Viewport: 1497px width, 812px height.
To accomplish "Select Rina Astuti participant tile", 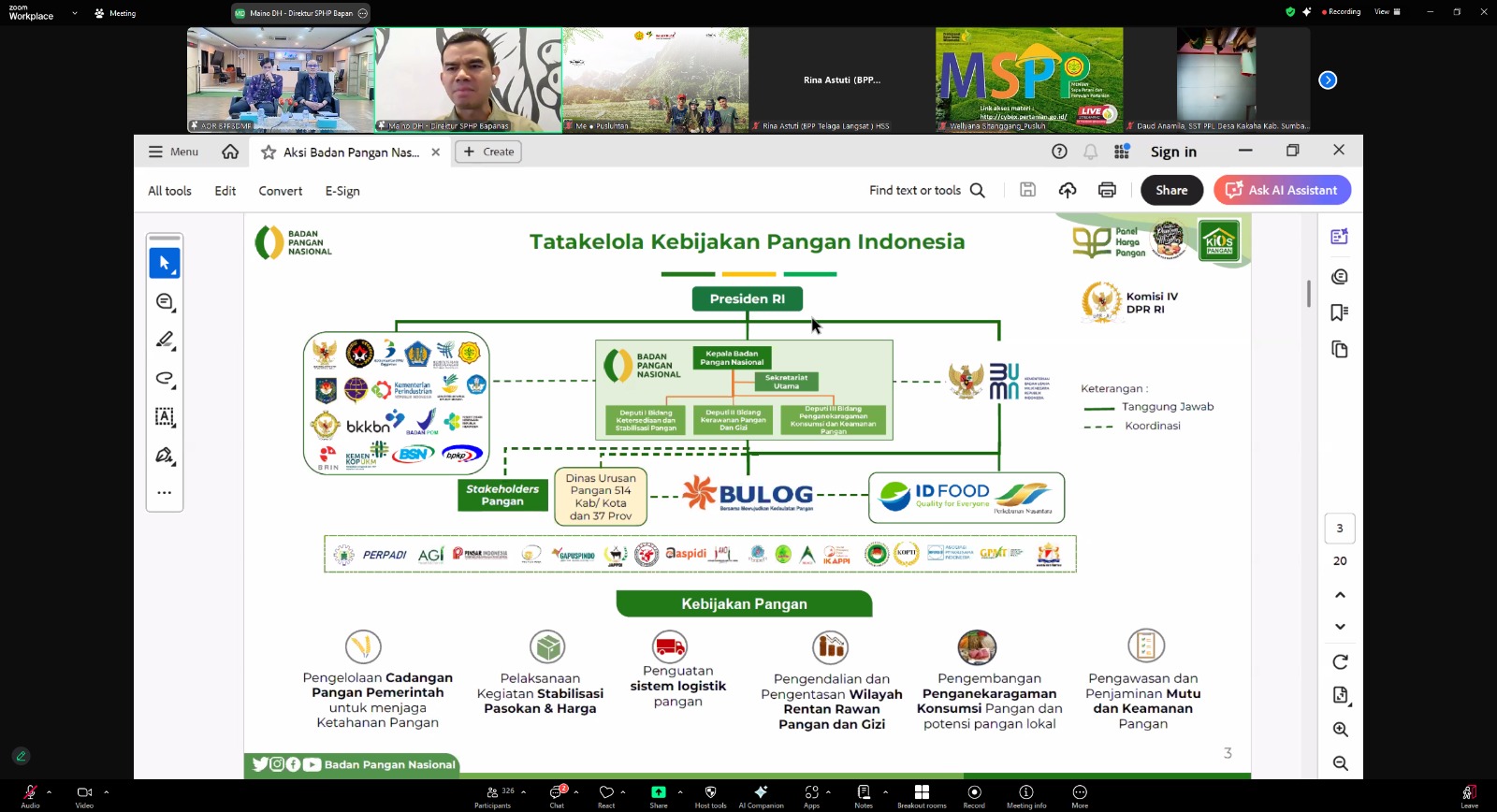I will click(x=842, y=80).
